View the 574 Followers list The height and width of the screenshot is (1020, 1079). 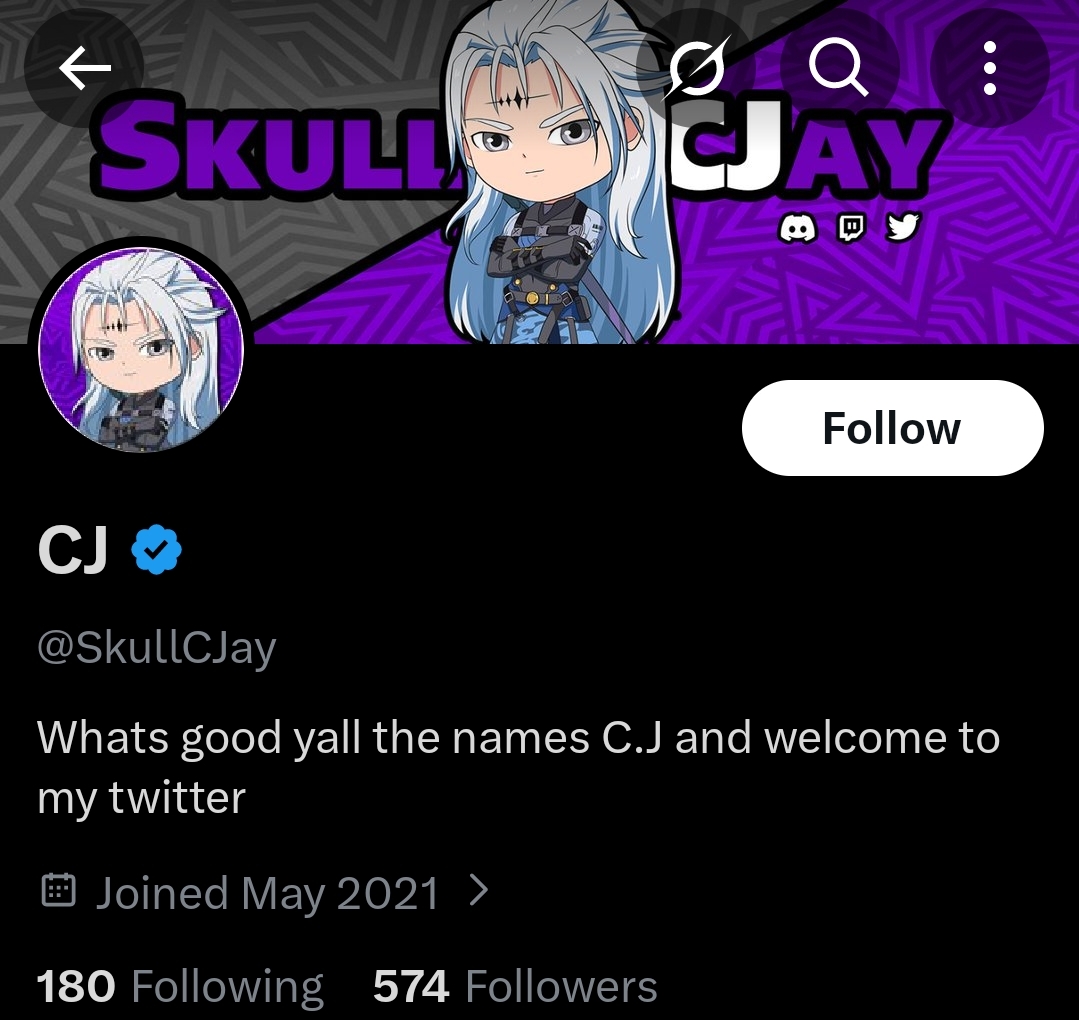[x=515, y=986]
